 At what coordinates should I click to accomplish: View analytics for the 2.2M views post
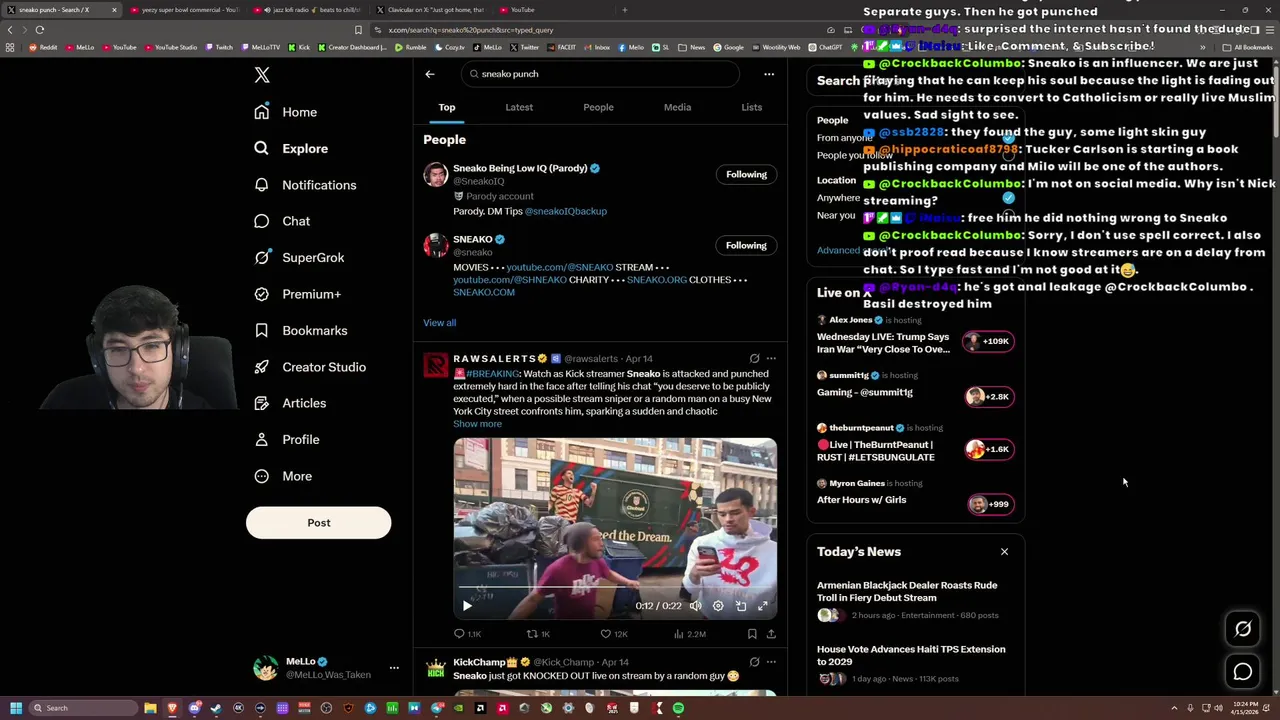coord(690,634)
